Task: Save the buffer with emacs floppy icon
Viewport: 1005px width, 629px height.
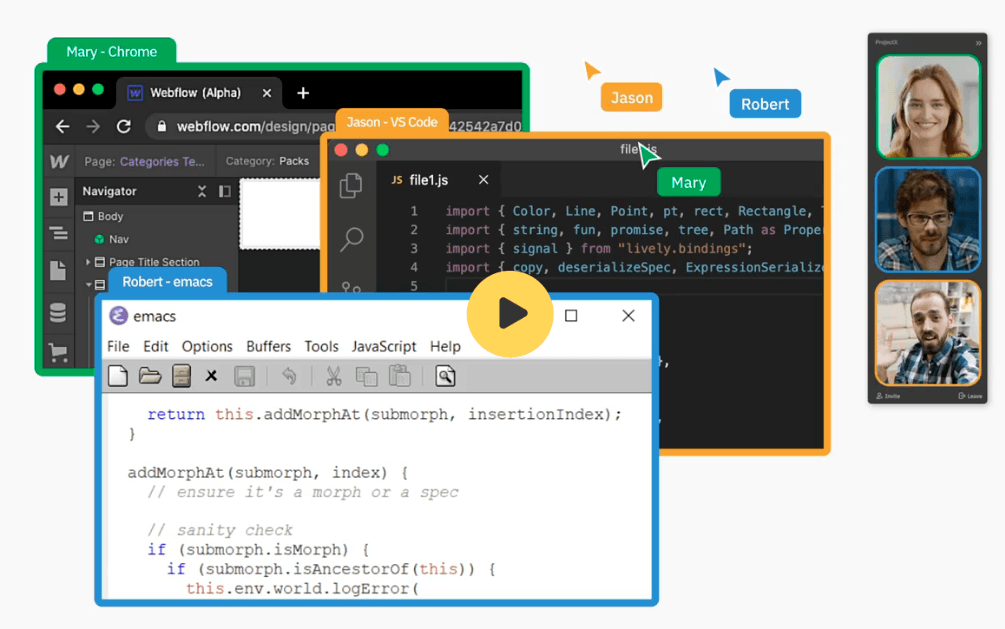Action: 244,376
